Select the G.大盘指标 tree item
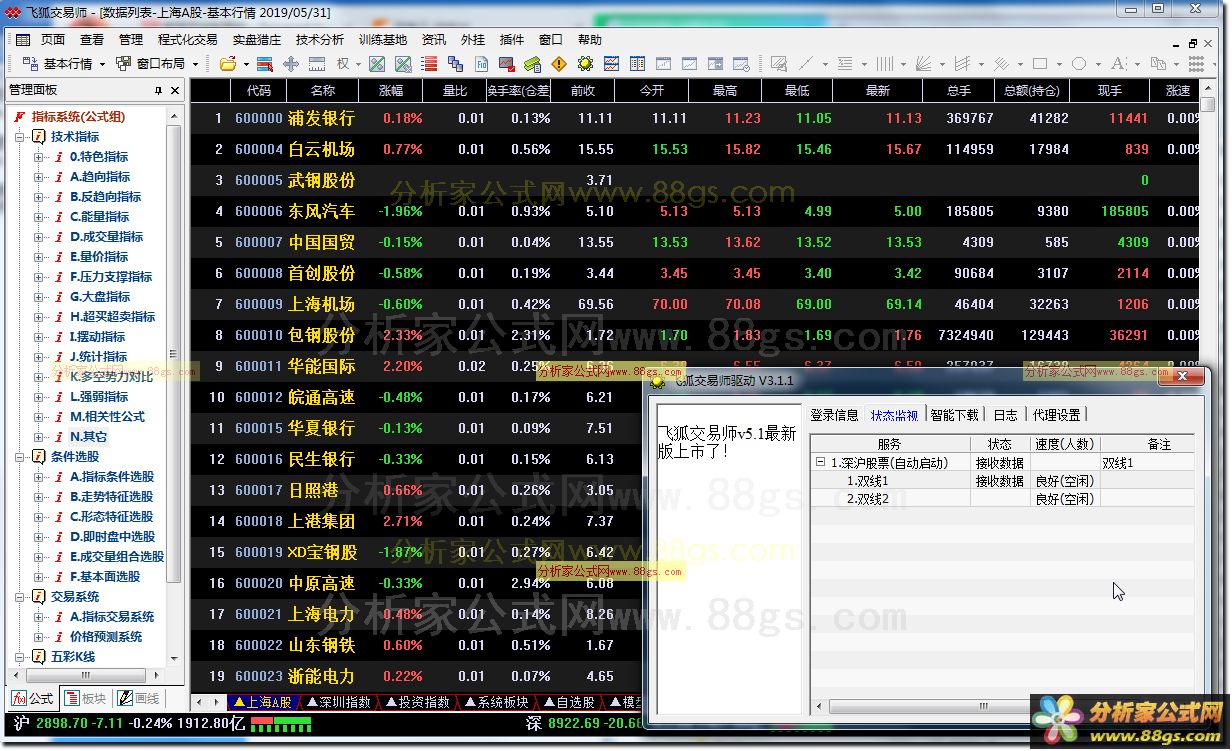The height and width of the screenshot is (751, 1232). (x=100, y=297)
